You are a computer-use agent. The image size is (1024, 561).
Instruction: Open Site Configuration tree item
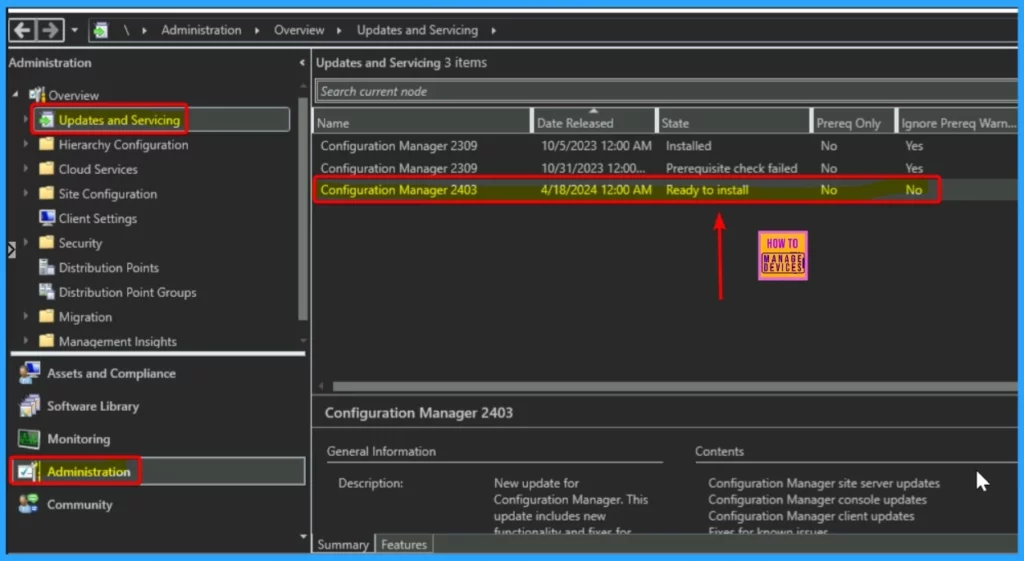[108, 194]
